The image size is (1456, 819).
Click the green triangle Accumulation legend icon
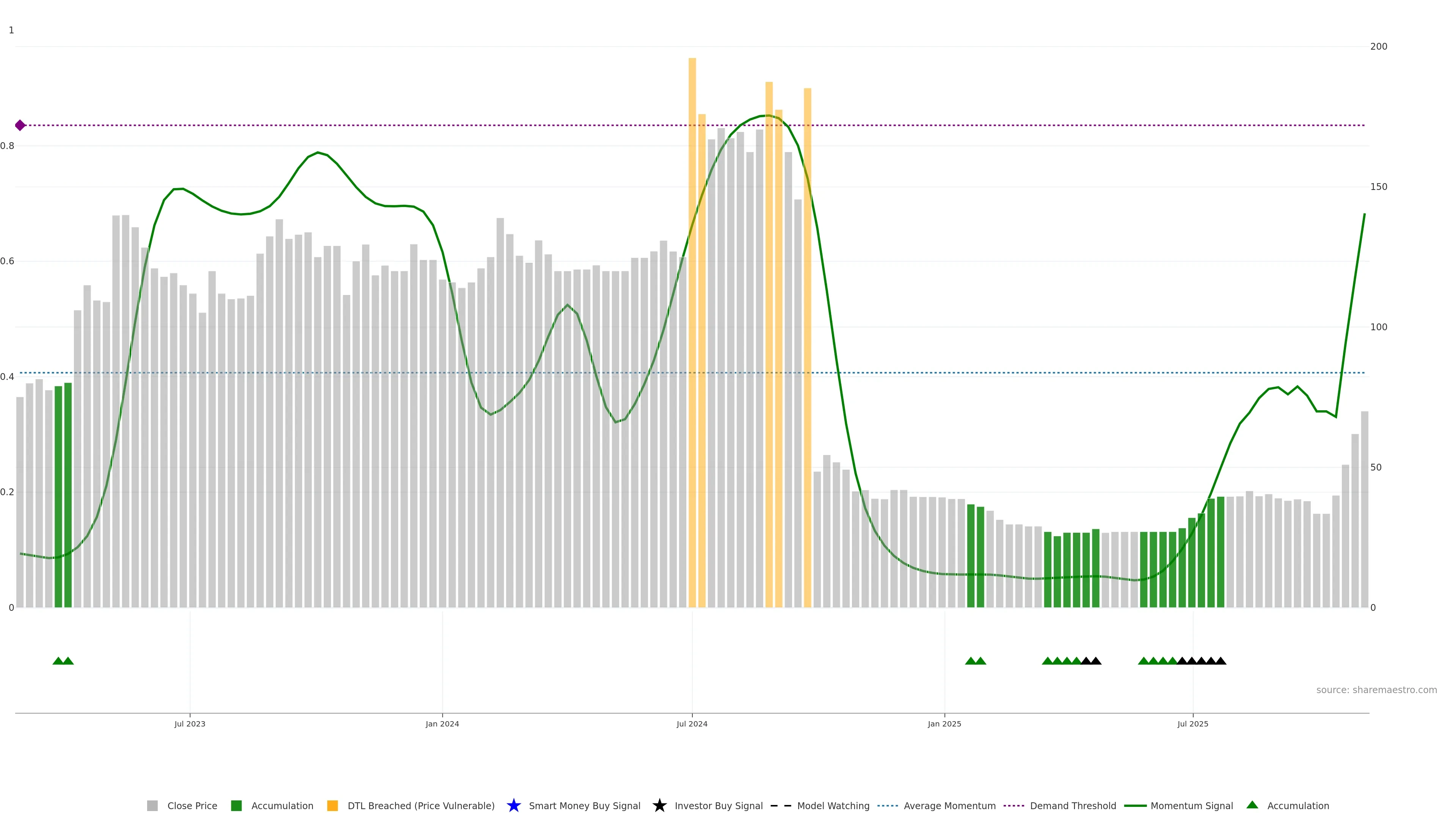(1252, 805)
